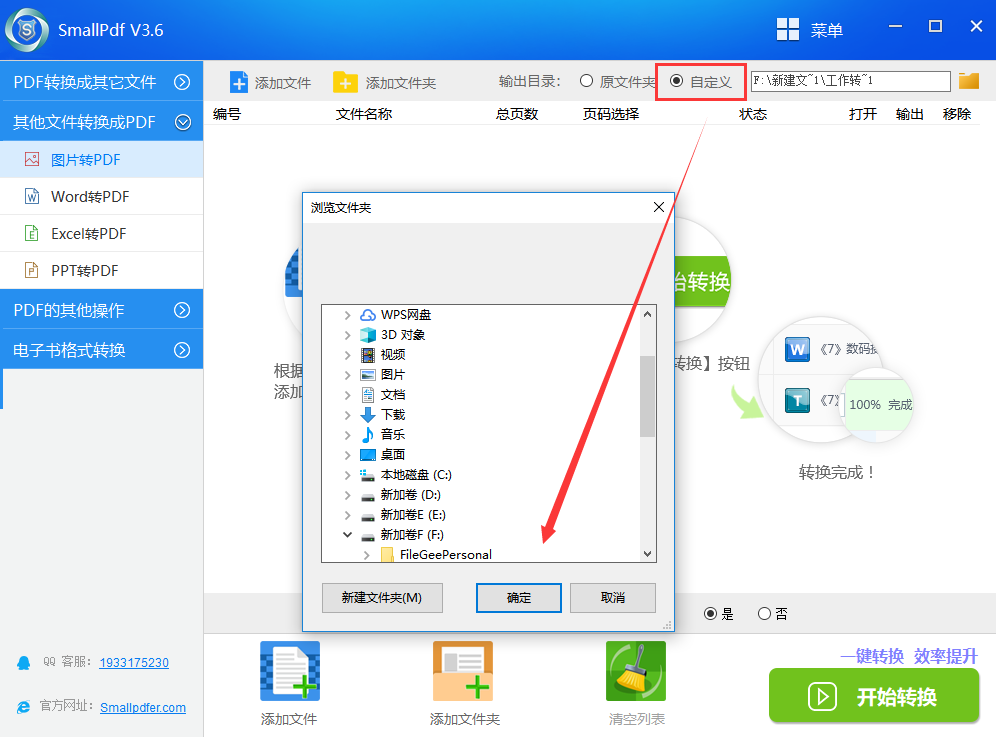Select the 桌面 desktop icon in tree
This screenshot has width=996, height=737.
click(x=368, y=455)
